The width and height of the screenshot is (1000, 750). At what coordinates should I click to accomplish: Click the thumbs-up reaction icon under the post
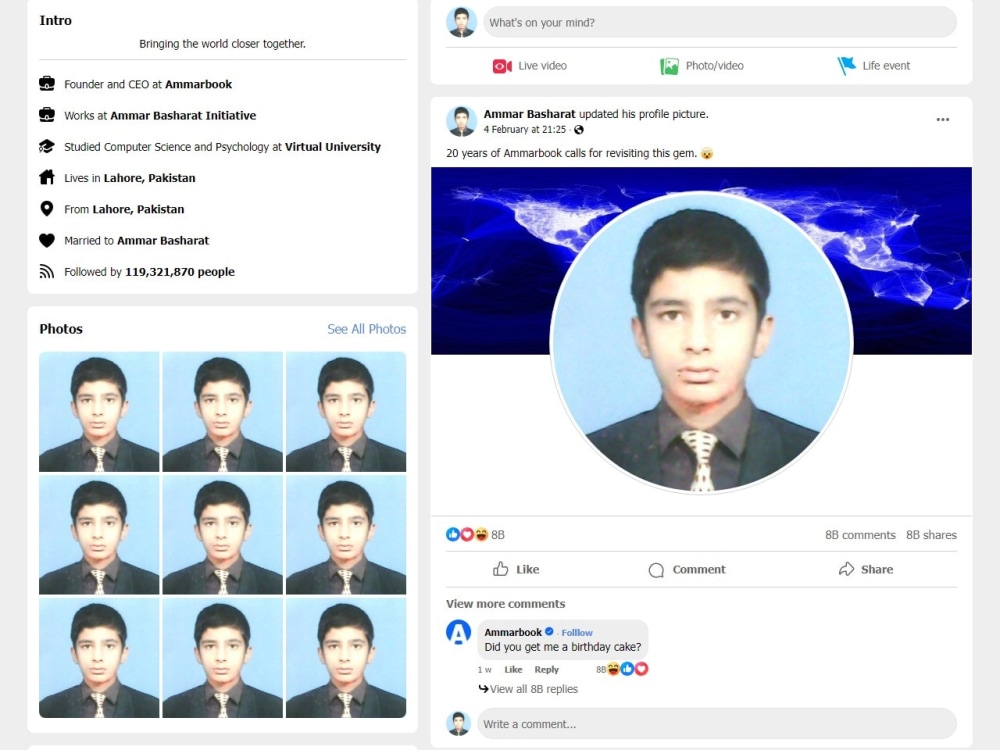coord(452,534)
